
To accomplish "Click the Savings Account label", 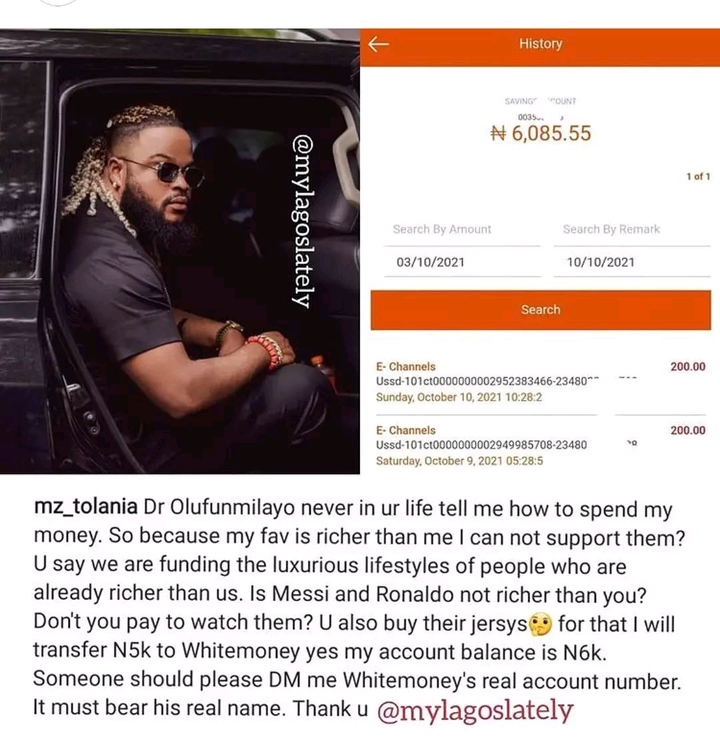I will (x=540, y=101).
